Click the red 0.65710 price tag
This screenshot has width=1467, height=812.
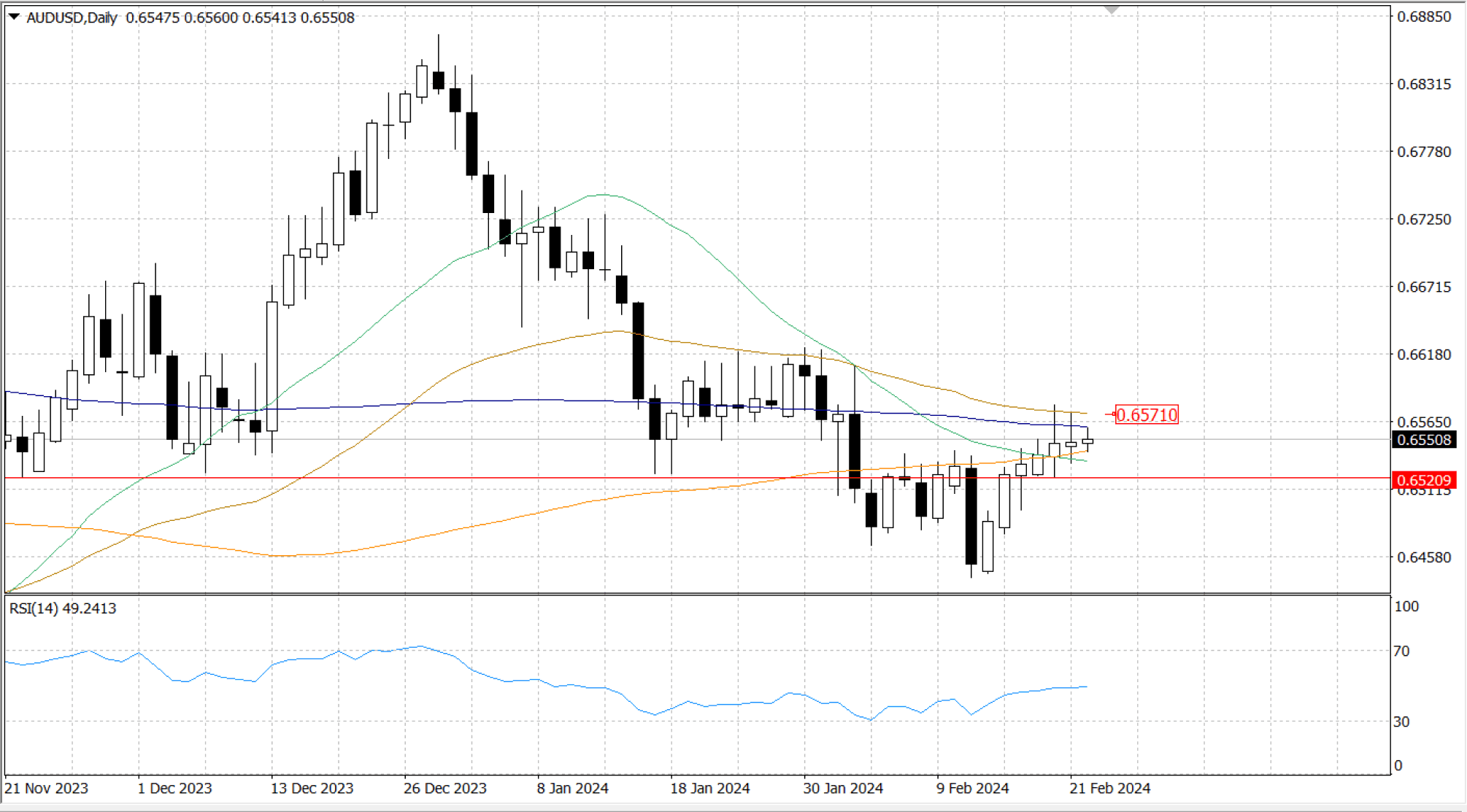click(1146, 415)
